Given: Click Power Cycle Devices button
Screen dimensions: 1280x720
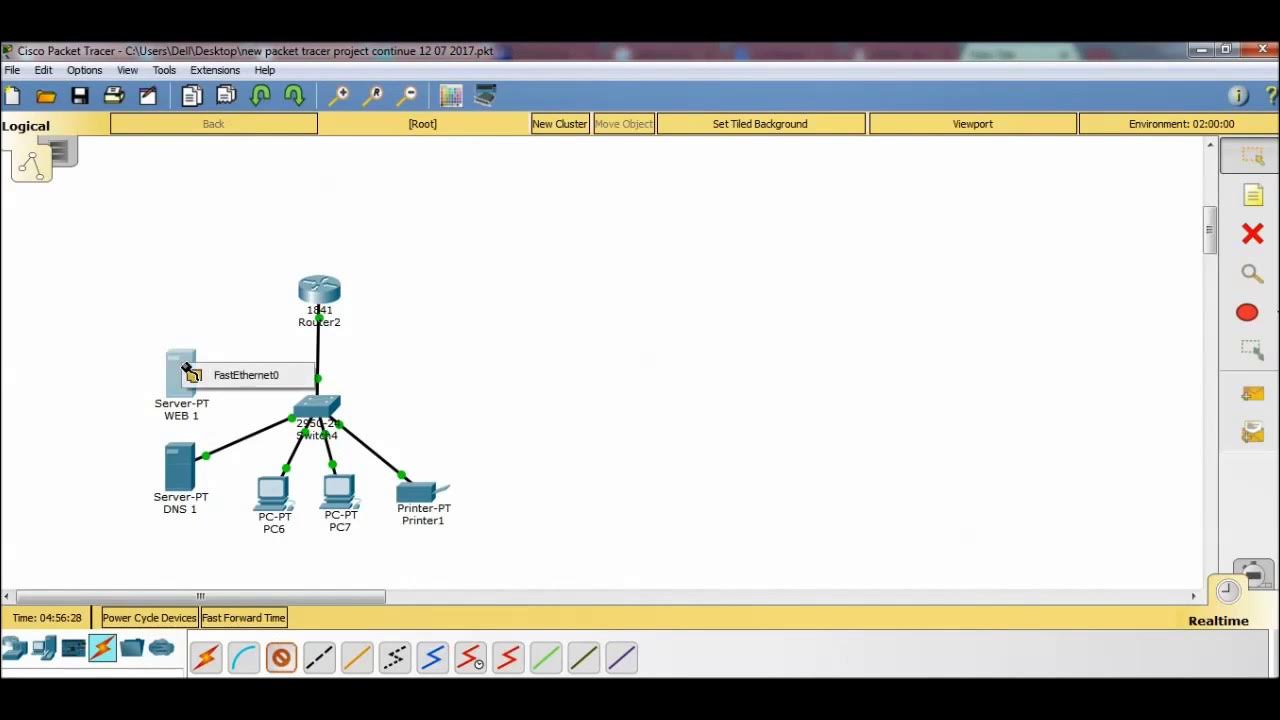Looking at the screenshot, I should (x=149, y=618).
